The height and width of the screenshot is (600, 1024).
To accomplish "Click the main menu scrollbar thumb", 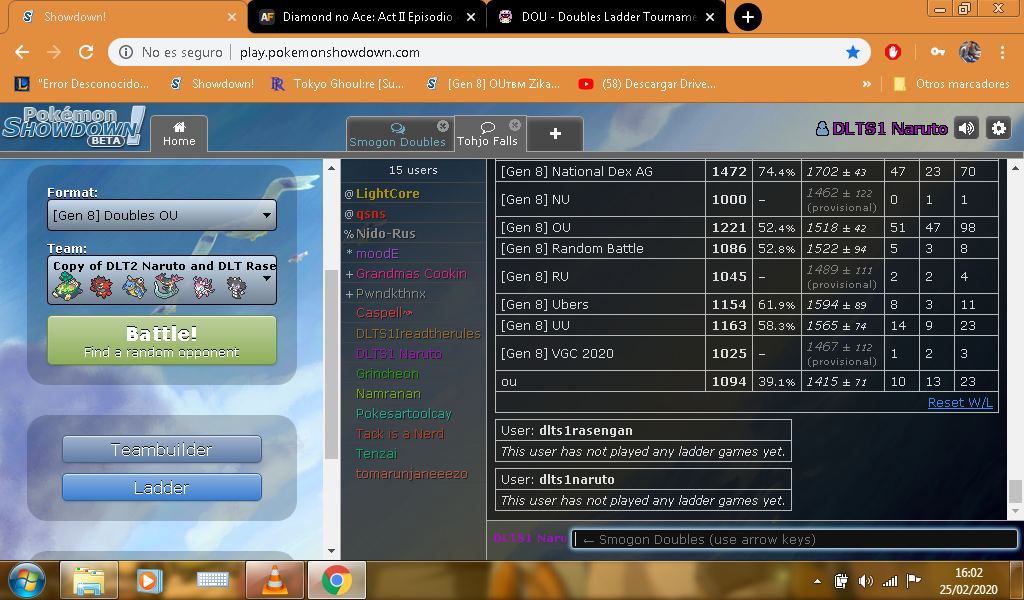I will coord(331,364).
